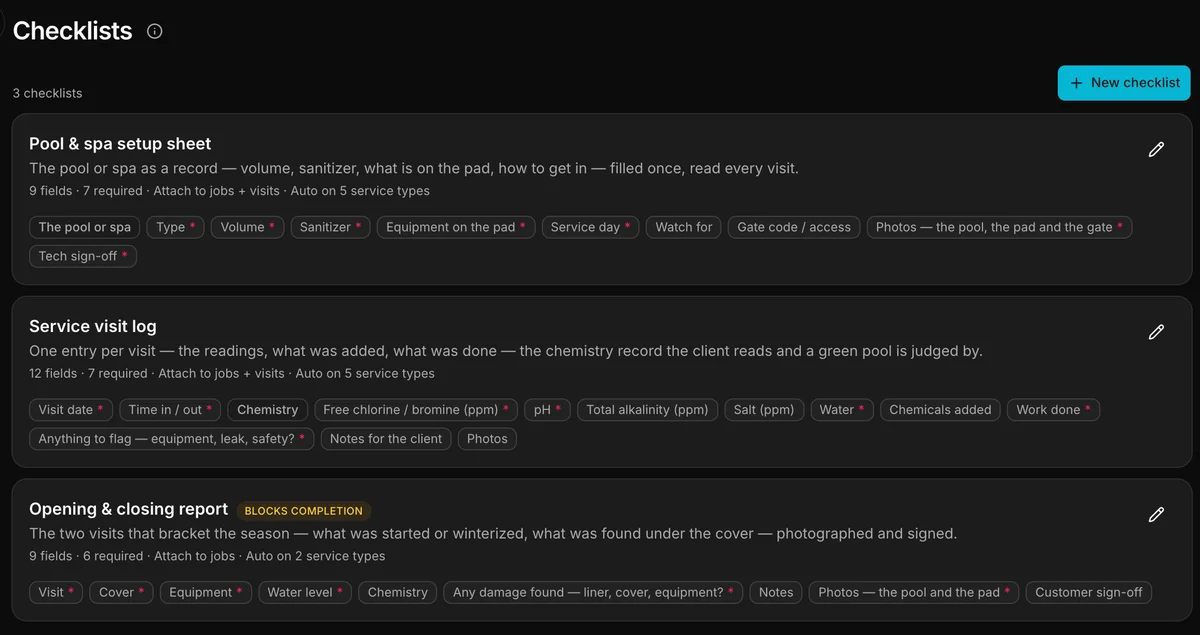Select 'Equipment on the pad' chip
The width and height of the screenshot is (1200, 635).
click(456, 227)
